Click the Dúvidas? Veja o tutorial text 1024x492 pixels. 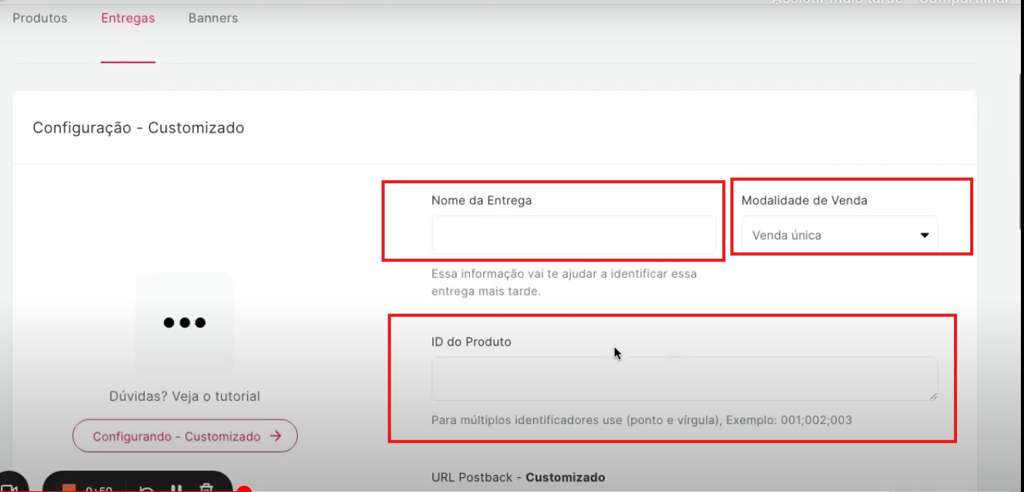(x=184, y=396)
